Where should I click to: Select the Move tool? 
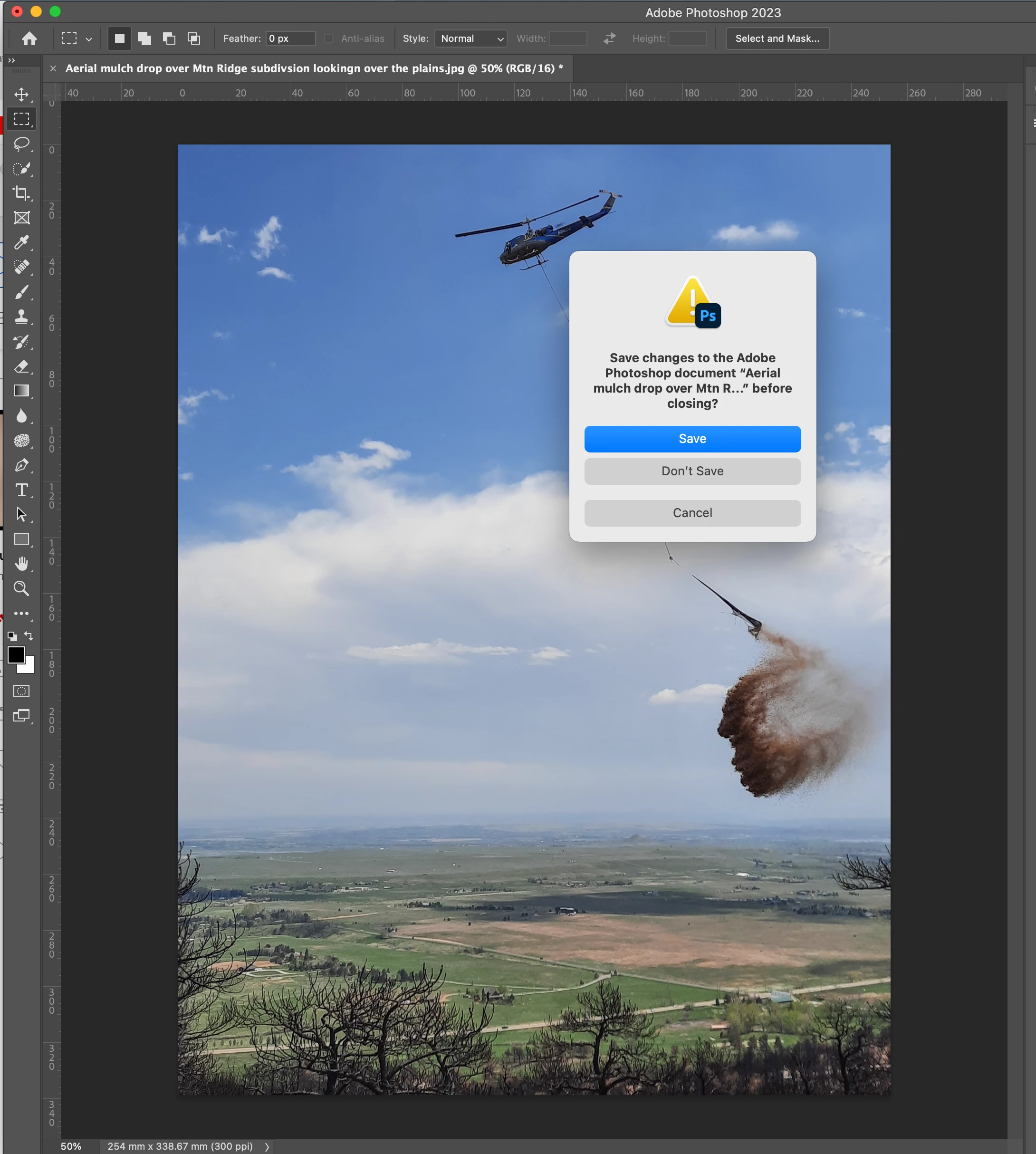[22, 95]
